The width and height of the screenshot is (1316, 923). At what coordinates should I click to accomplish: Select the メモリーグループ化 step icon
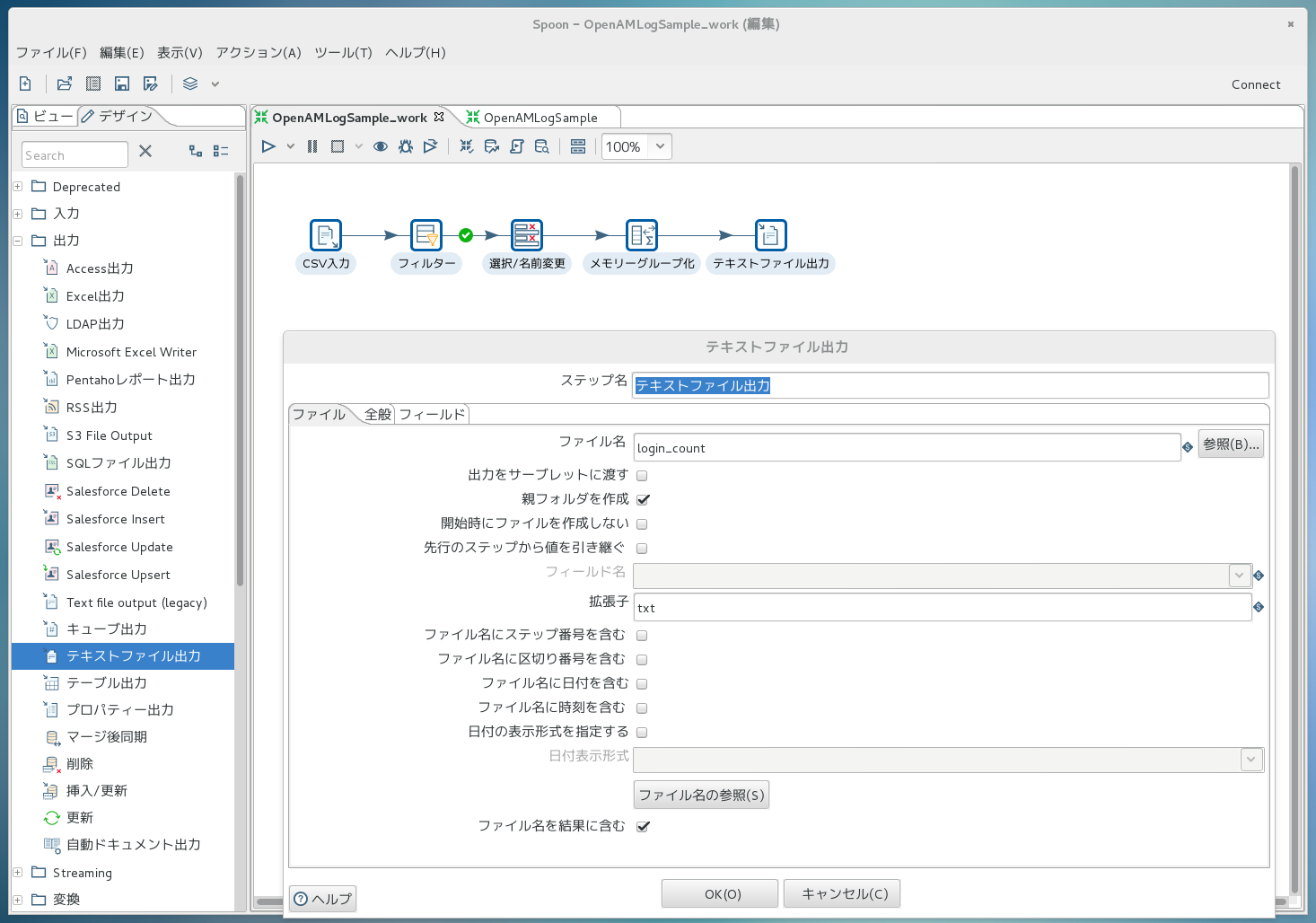coord(642,235)
